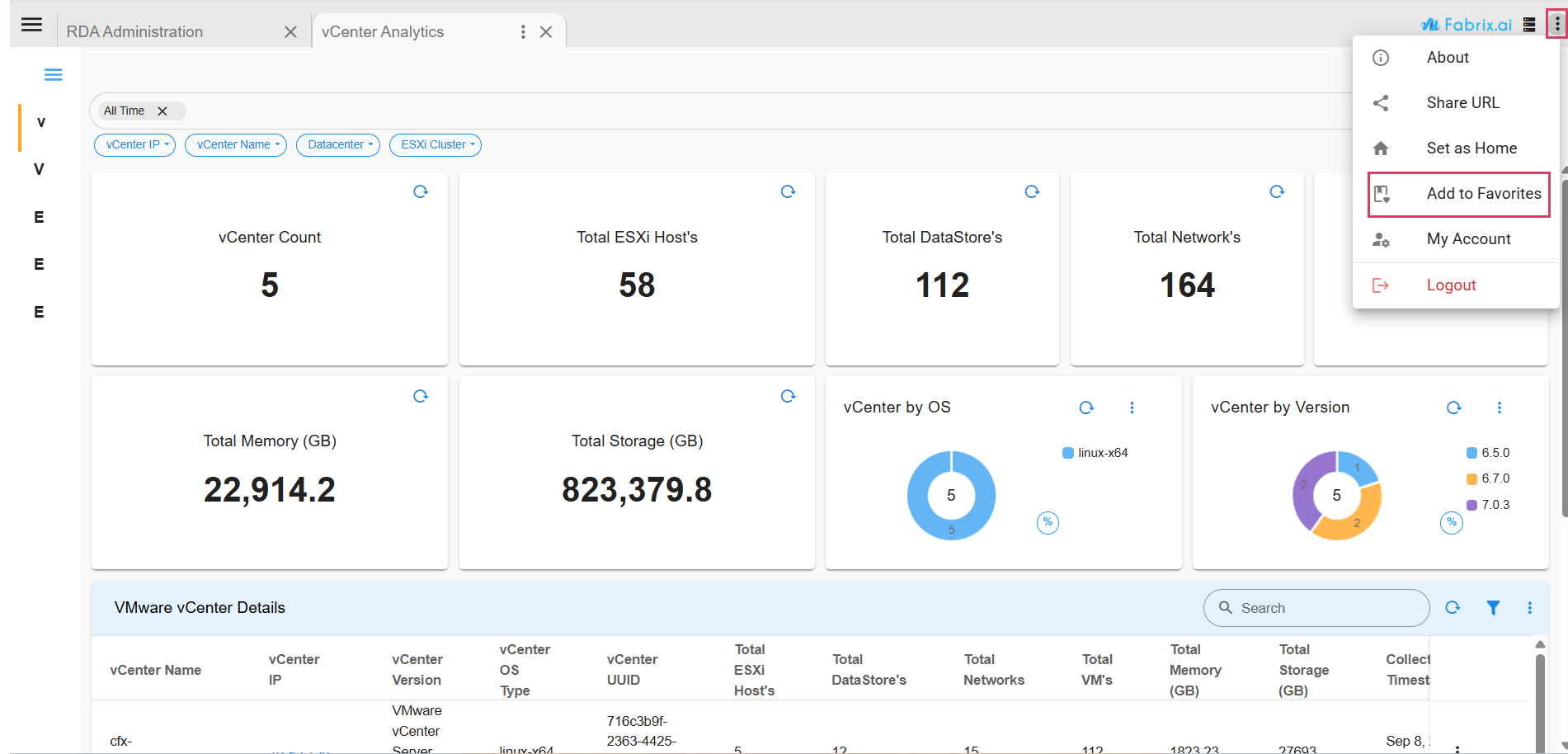Click the filter icon in VMware vCenter Details
1568x754 pixels.
pyautogui.click(x=1493, y=608)
